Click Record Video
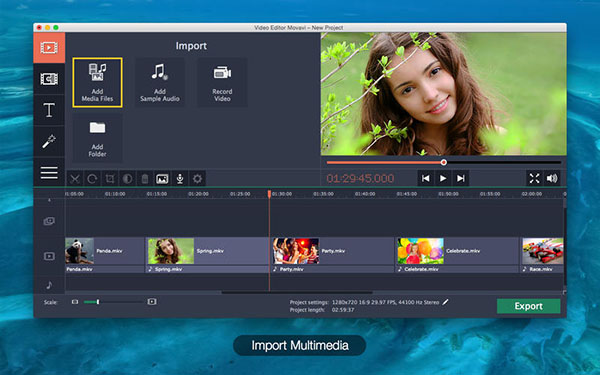This screenshot has width=600, height=375. coord(222,82)
